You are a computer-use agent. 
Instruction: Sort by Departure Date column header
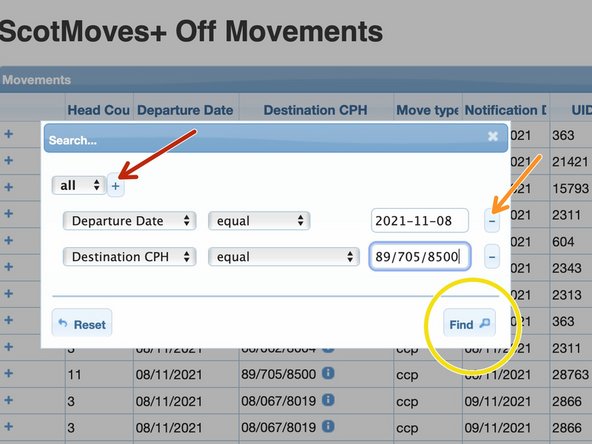pos(186,110)
